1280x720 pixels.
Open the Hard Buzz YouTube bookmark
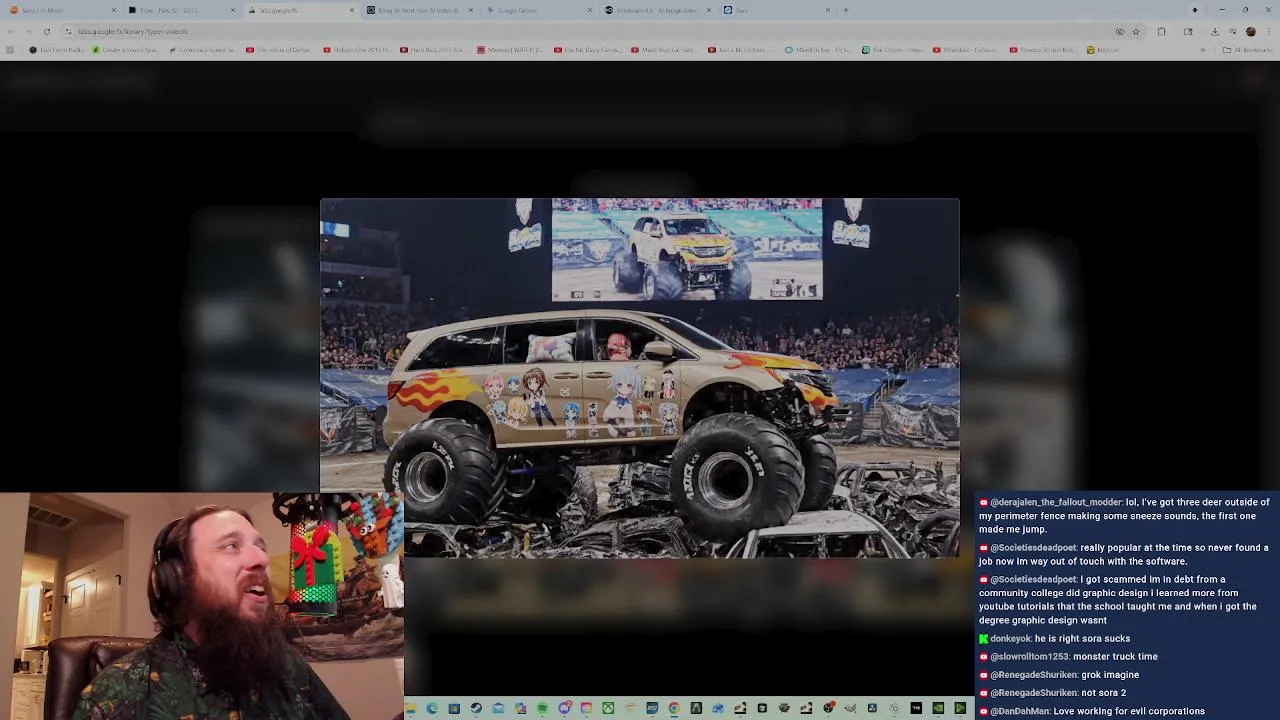tap(433, 50)
